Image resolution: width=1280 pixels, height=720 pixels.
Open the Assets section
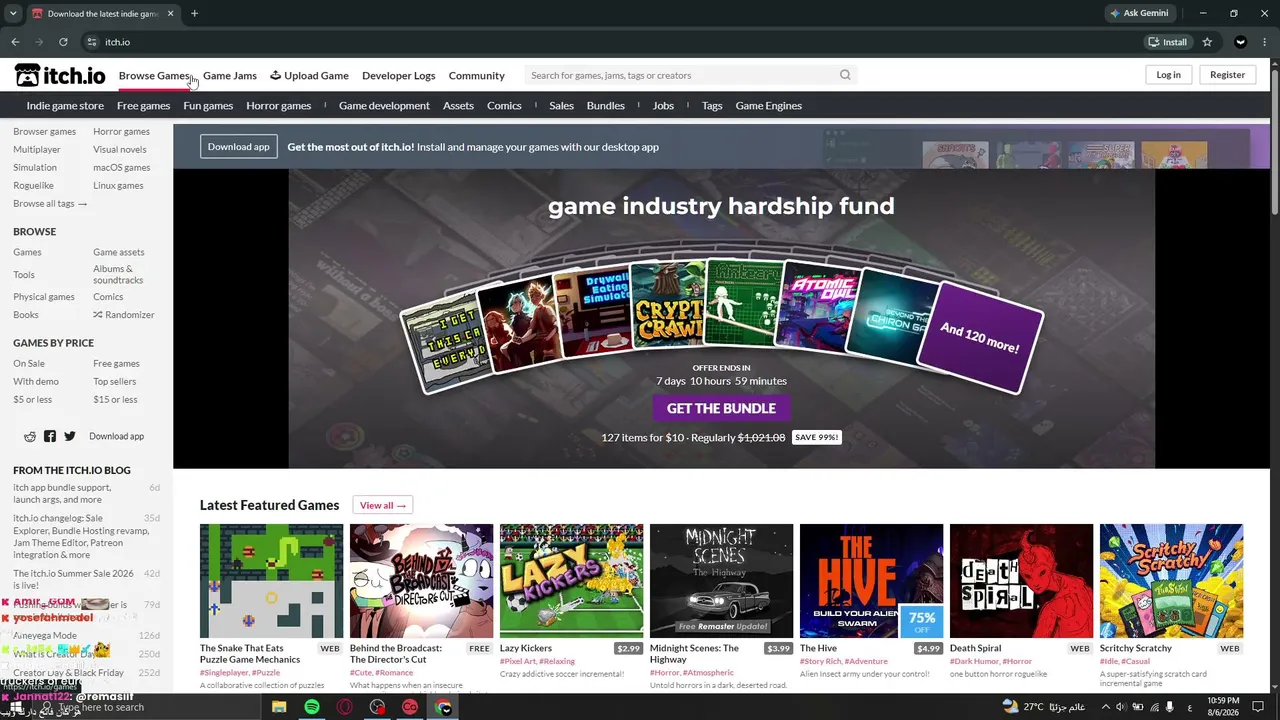coord(458,105)
